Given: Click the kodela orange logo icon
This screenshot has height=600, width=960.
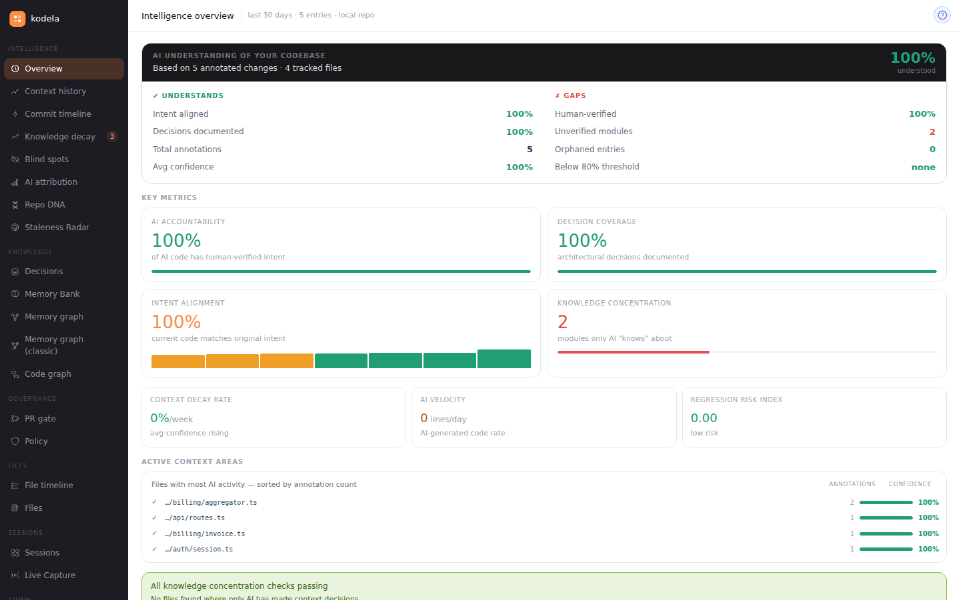Looking at the screenshot, I should tap(17, 18).
